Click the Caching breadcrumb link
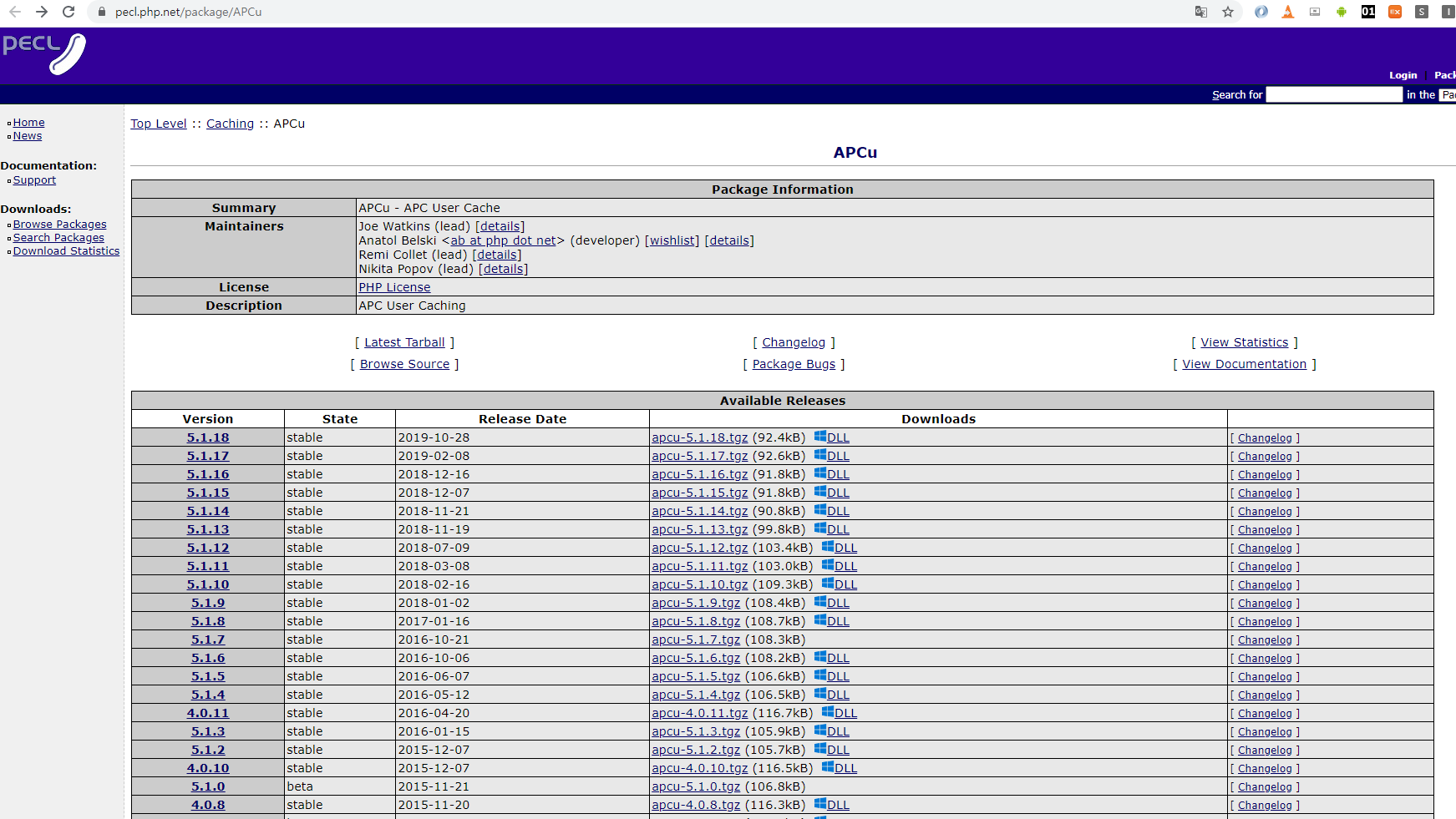The image size is (1456, 819). click(231, 124)
